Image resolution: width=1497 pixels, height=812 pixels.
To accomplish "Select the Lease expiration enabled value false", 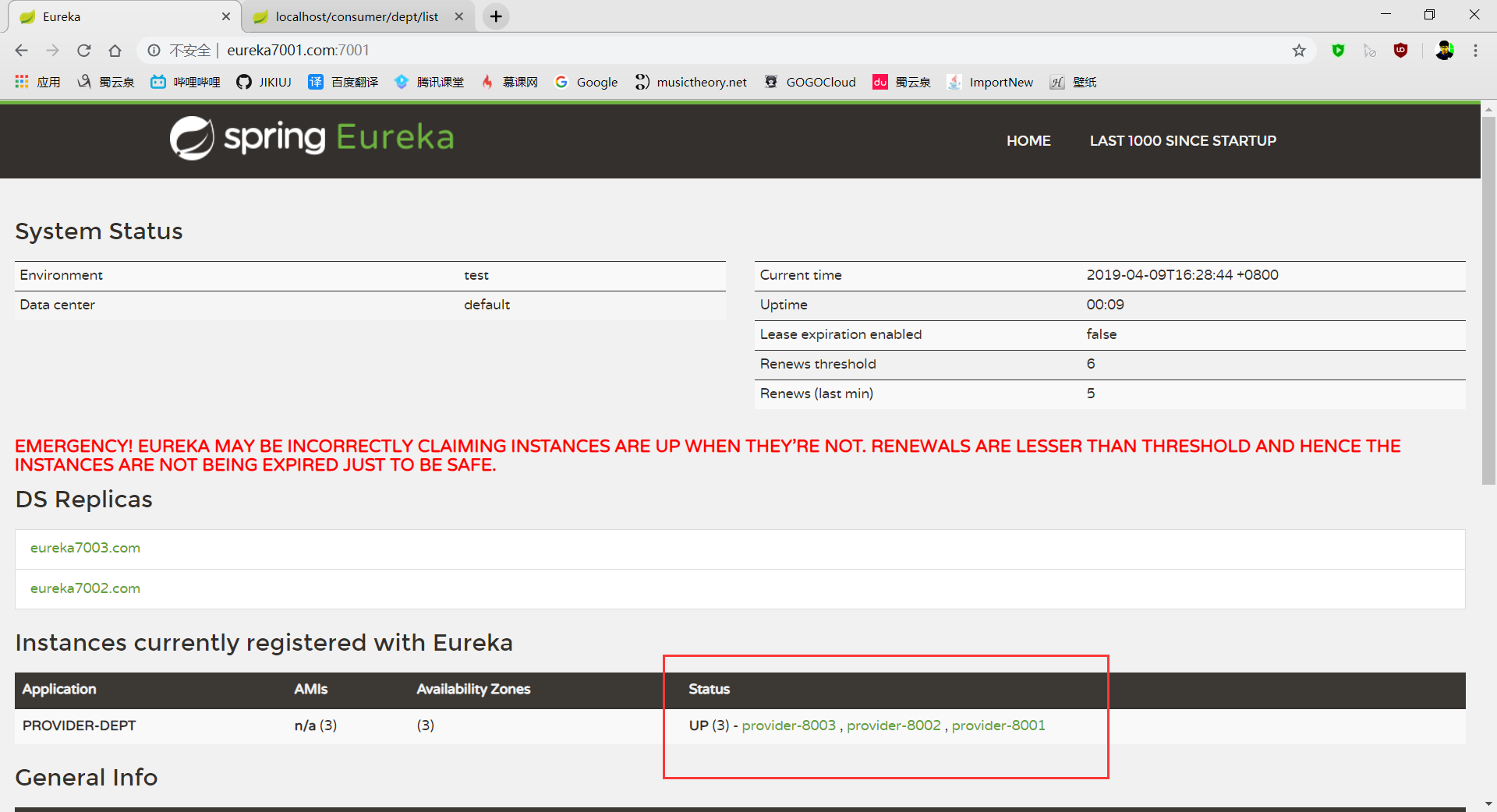I will pos(1101,334).
